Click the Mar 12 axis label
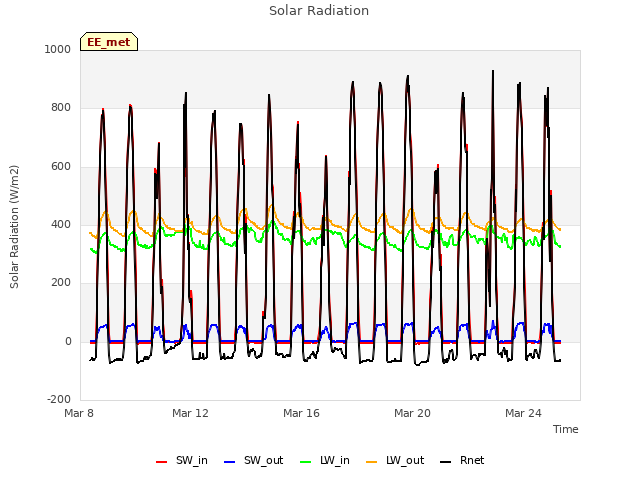 [x=190, y=413]
